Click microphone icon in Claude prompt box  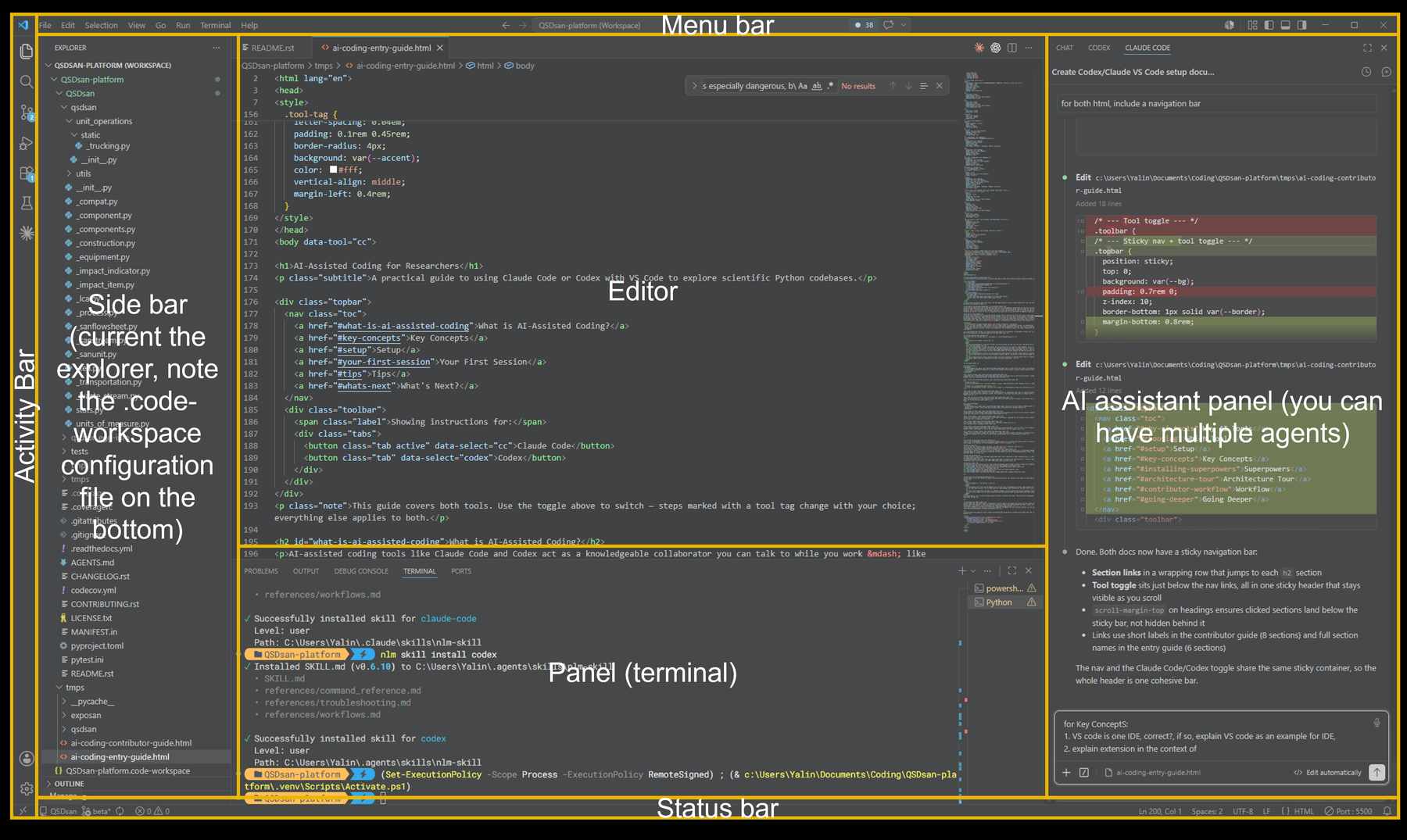1377,723
